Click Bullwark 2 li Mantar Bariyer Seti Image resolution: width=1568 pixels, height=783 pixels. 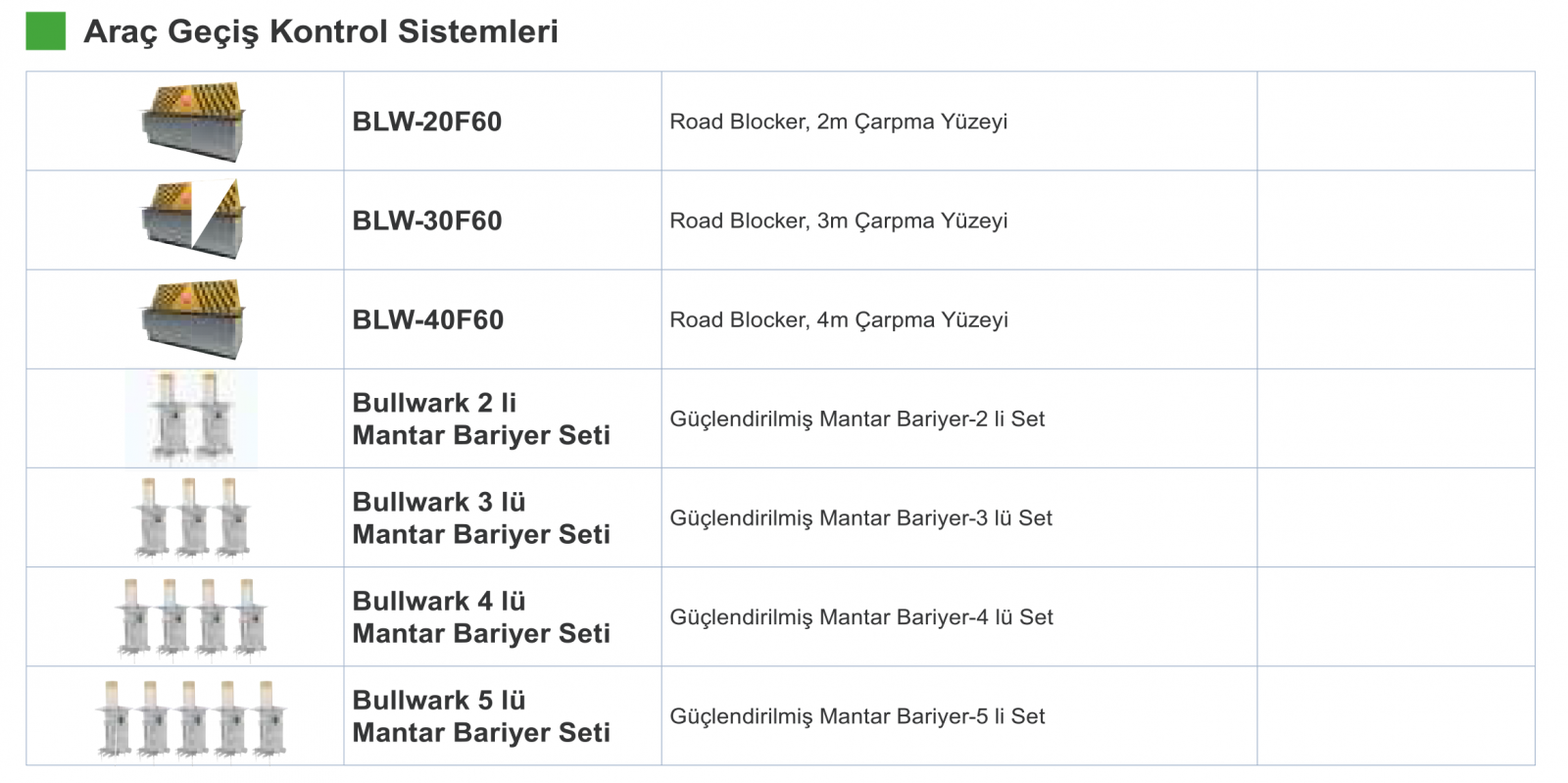[x=481, y=418]
